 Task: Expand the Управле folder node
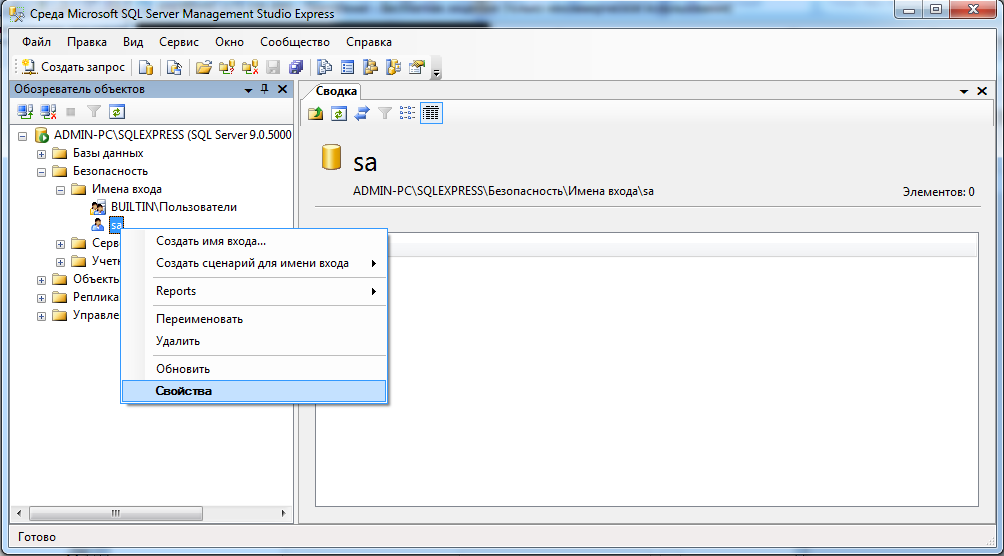pyautogui.click(x=42, y=316)
